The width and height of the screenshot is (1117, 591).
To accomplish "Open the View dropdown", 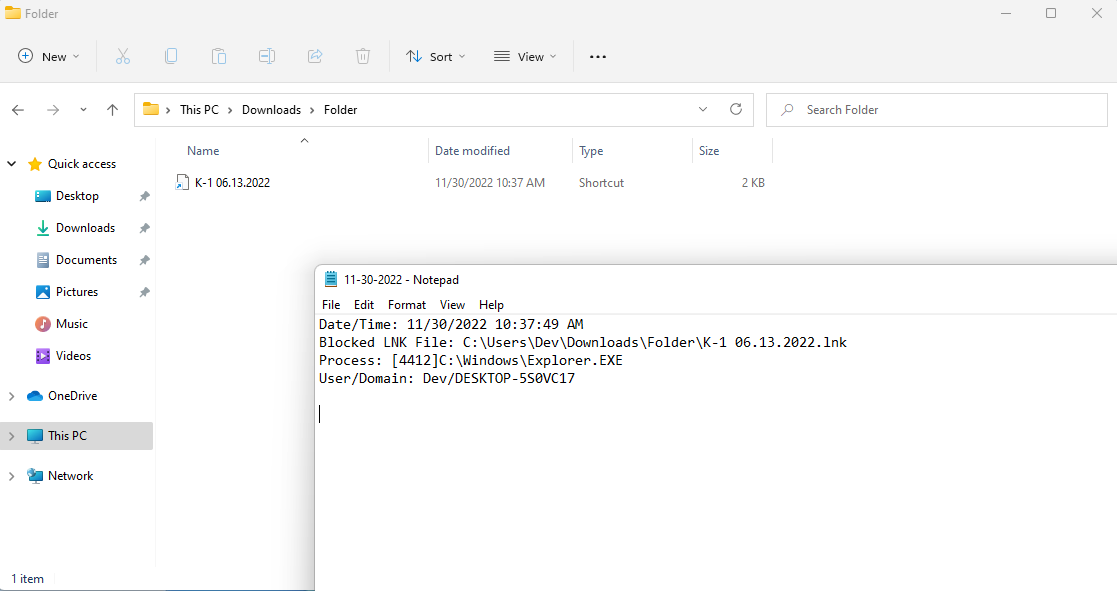I will pyautogui.click(x=526, y=56).
